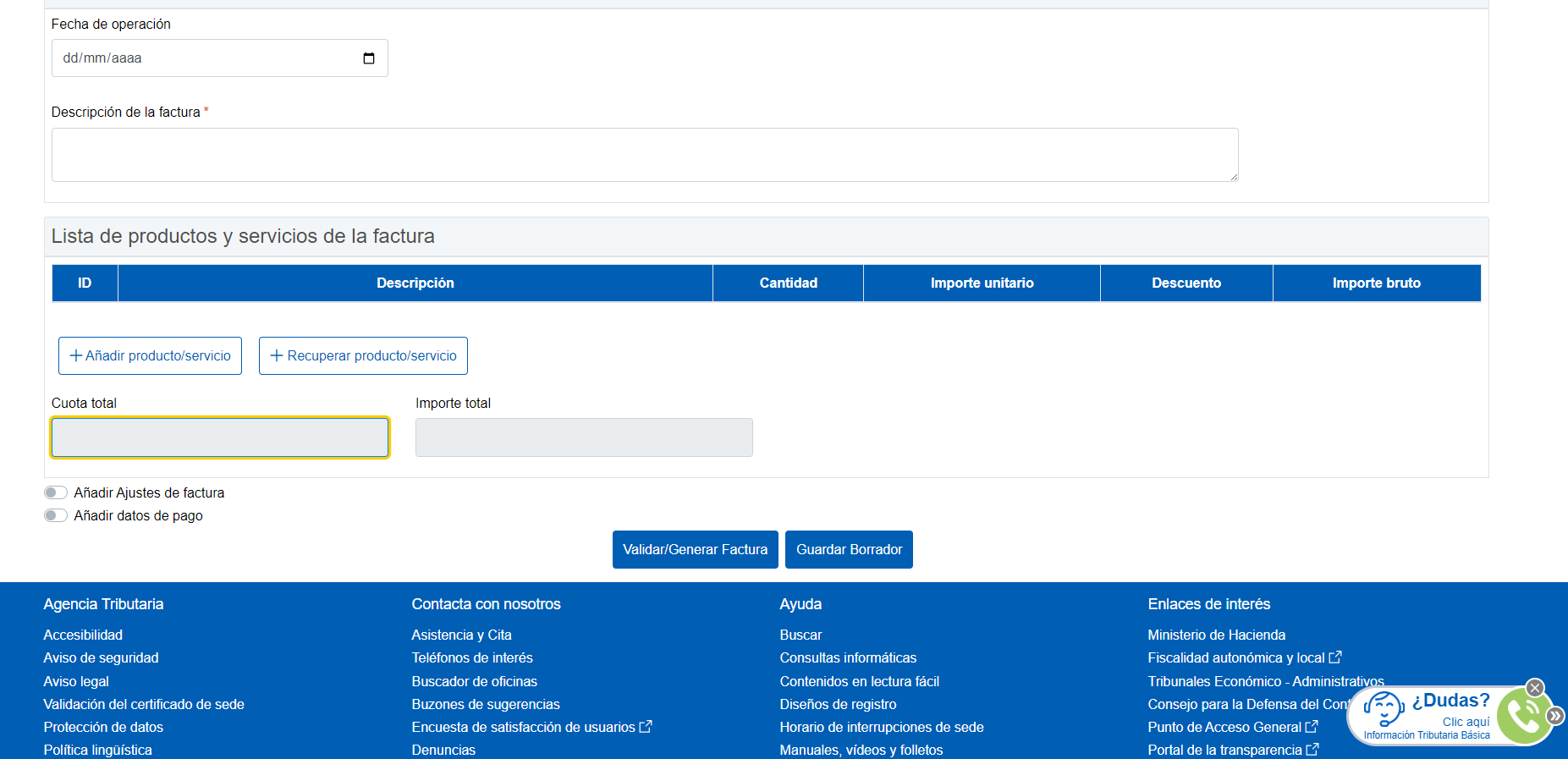The height and width of the screenshot is (759, 1568).
Task: Click the Importe total field
Action: coord(584,437)
